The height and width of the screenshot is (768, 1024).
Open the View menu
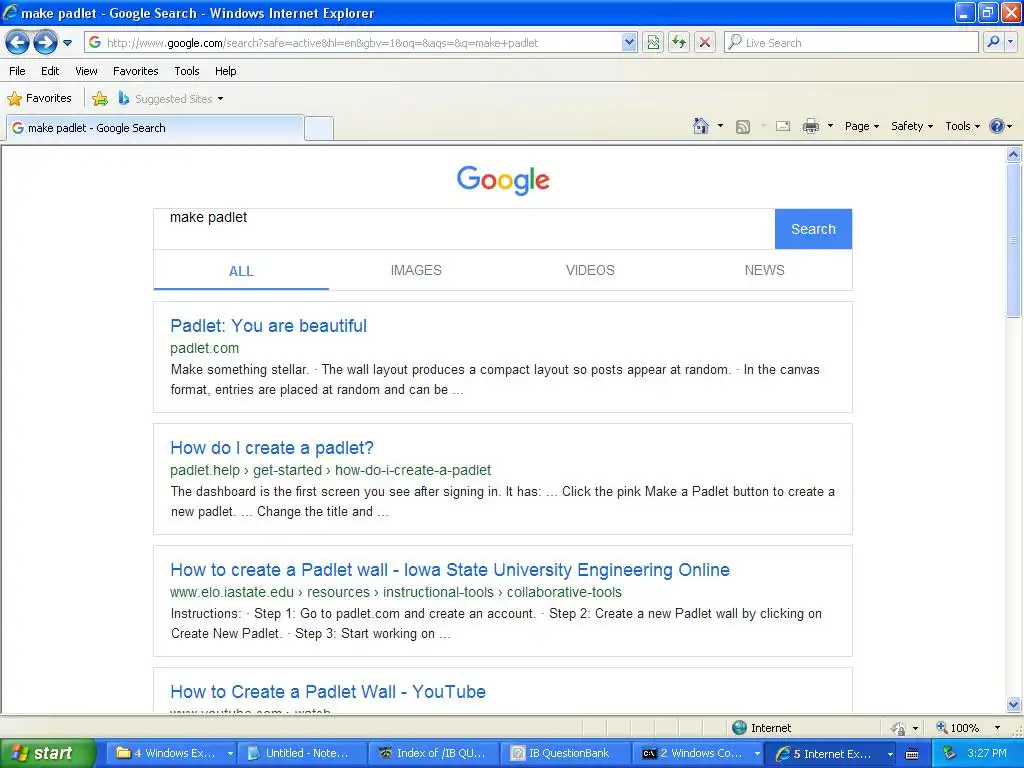pyautogui.click(x=86, y=71)
